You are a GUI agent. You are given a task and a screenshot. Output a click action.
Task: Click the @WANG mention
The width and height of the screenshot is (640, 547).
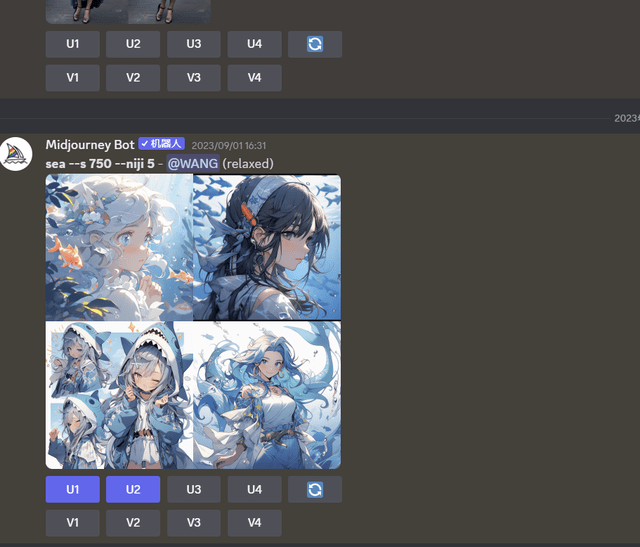pos(193,164)
